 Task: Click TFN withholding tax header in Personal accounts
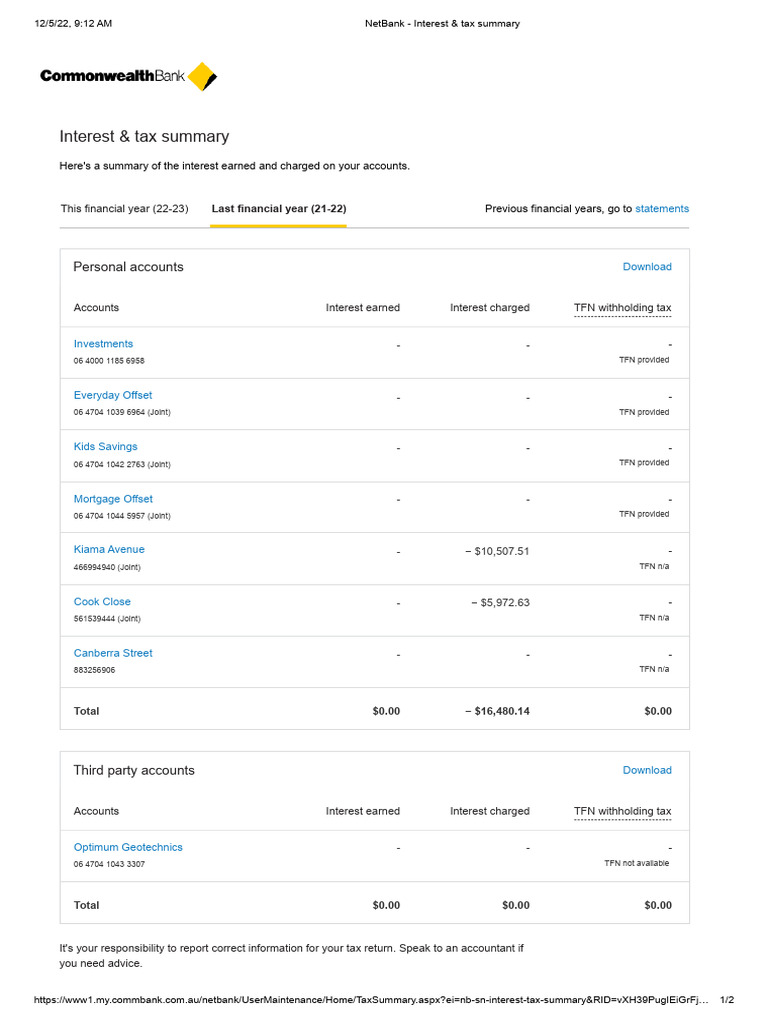[622, 308]
